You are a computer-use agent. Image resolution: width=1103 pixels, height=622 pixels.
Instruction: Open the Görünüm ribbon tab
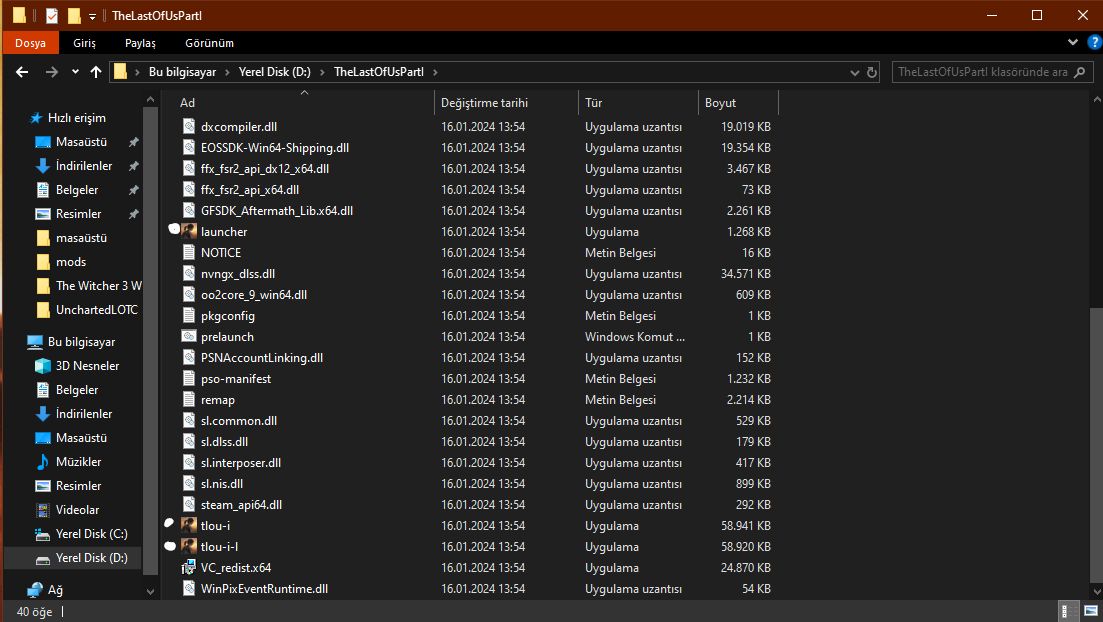click(x=209, y=43)
